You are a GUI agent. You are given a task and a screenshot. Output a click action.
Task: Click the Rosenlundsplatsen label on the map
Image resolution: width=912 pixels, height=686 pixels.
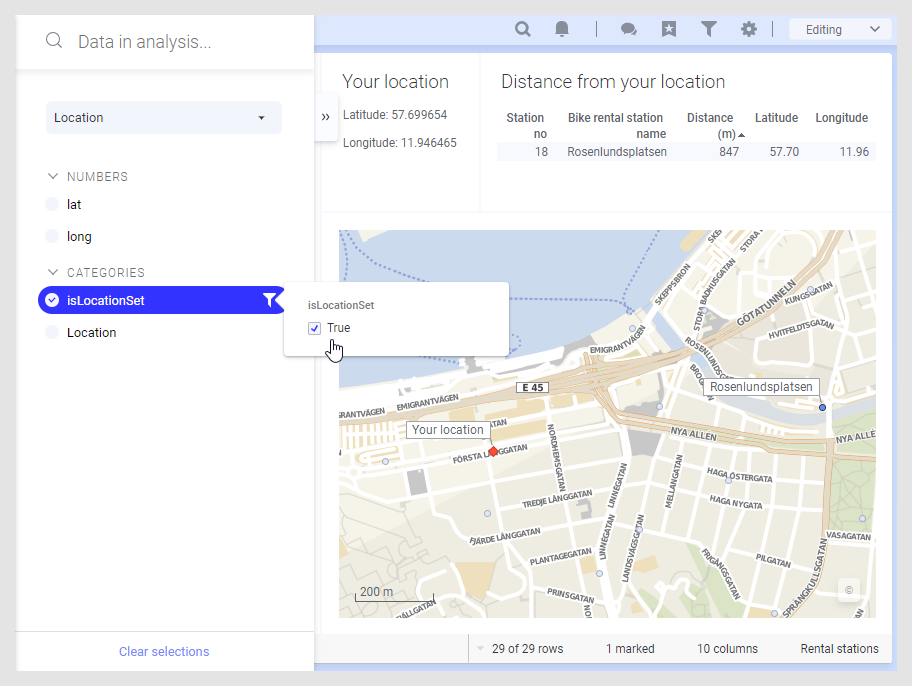point(761,386)
